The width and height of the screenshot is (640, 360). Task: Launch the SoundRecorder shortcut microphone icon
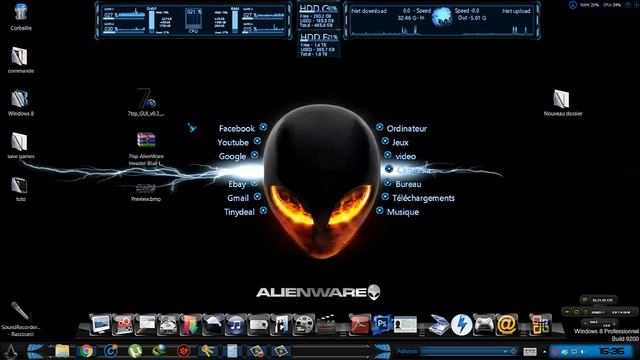tap(19, 311)
